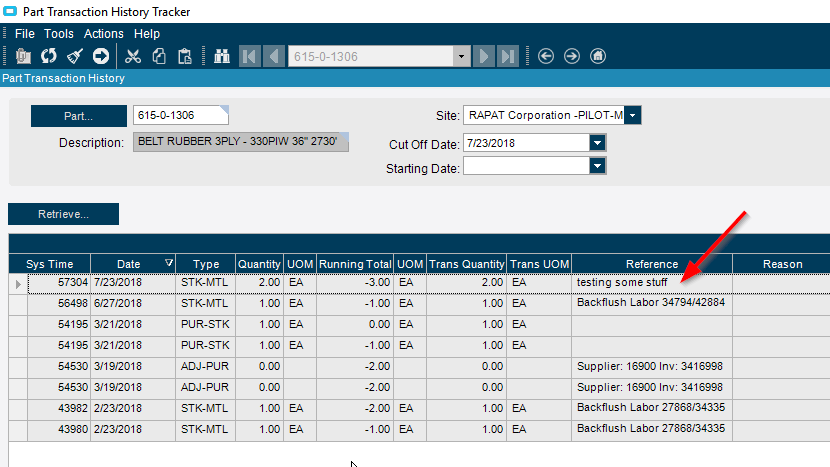Click the Home toolbar icon
Viewport: 830px width, 467px height.
click(598, 56)
